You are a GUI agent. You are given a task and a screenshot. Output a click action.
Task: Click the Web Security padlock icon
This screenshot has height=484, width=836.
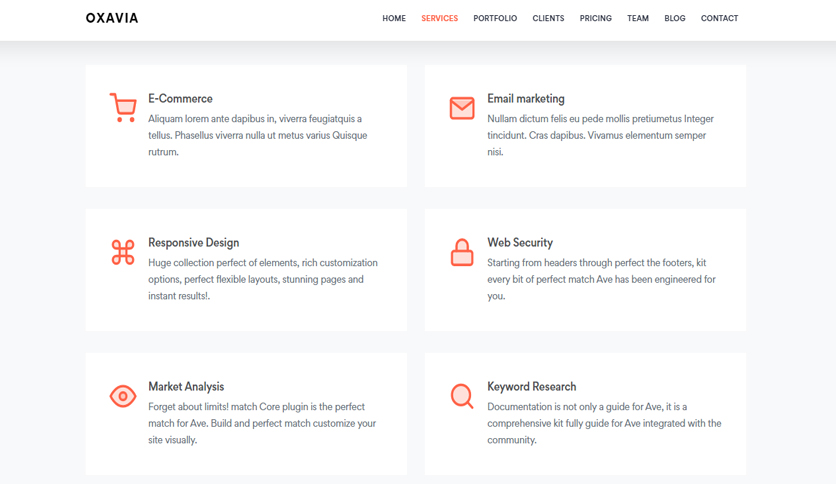click(462, 252)
